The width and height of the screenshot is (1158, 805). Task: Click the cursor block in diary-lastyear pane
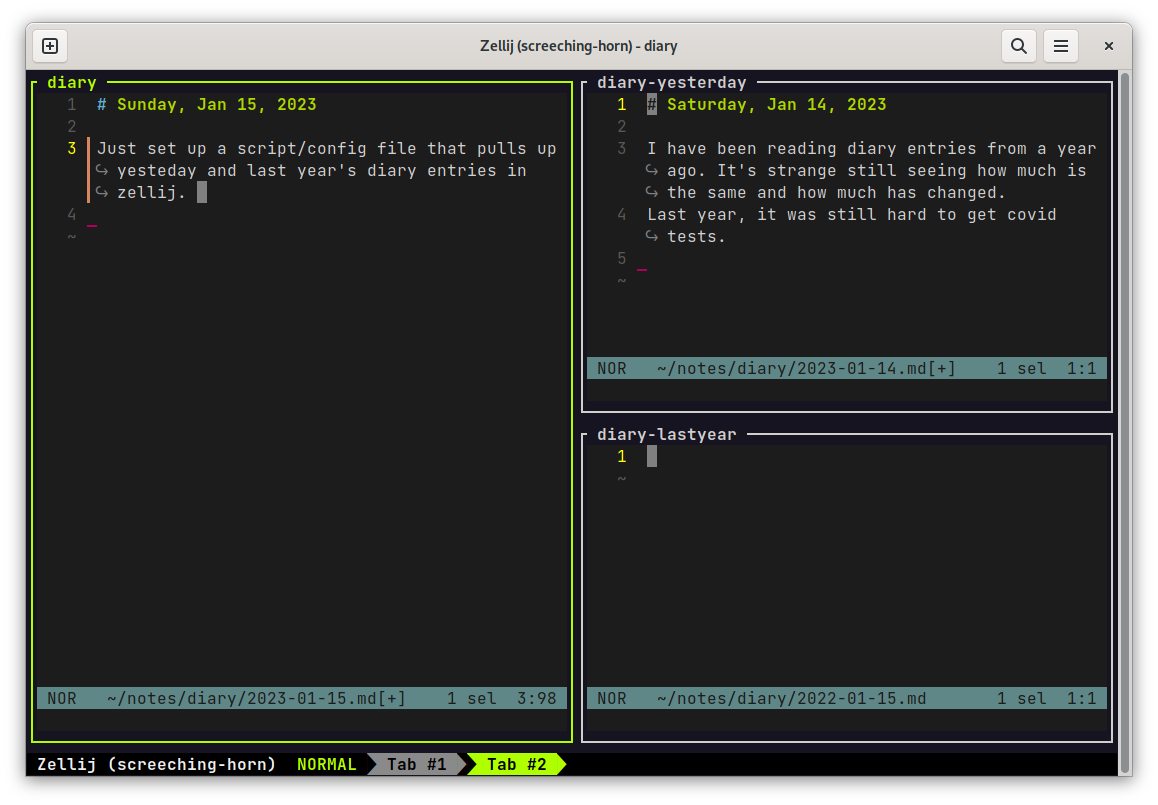[652, 456]
